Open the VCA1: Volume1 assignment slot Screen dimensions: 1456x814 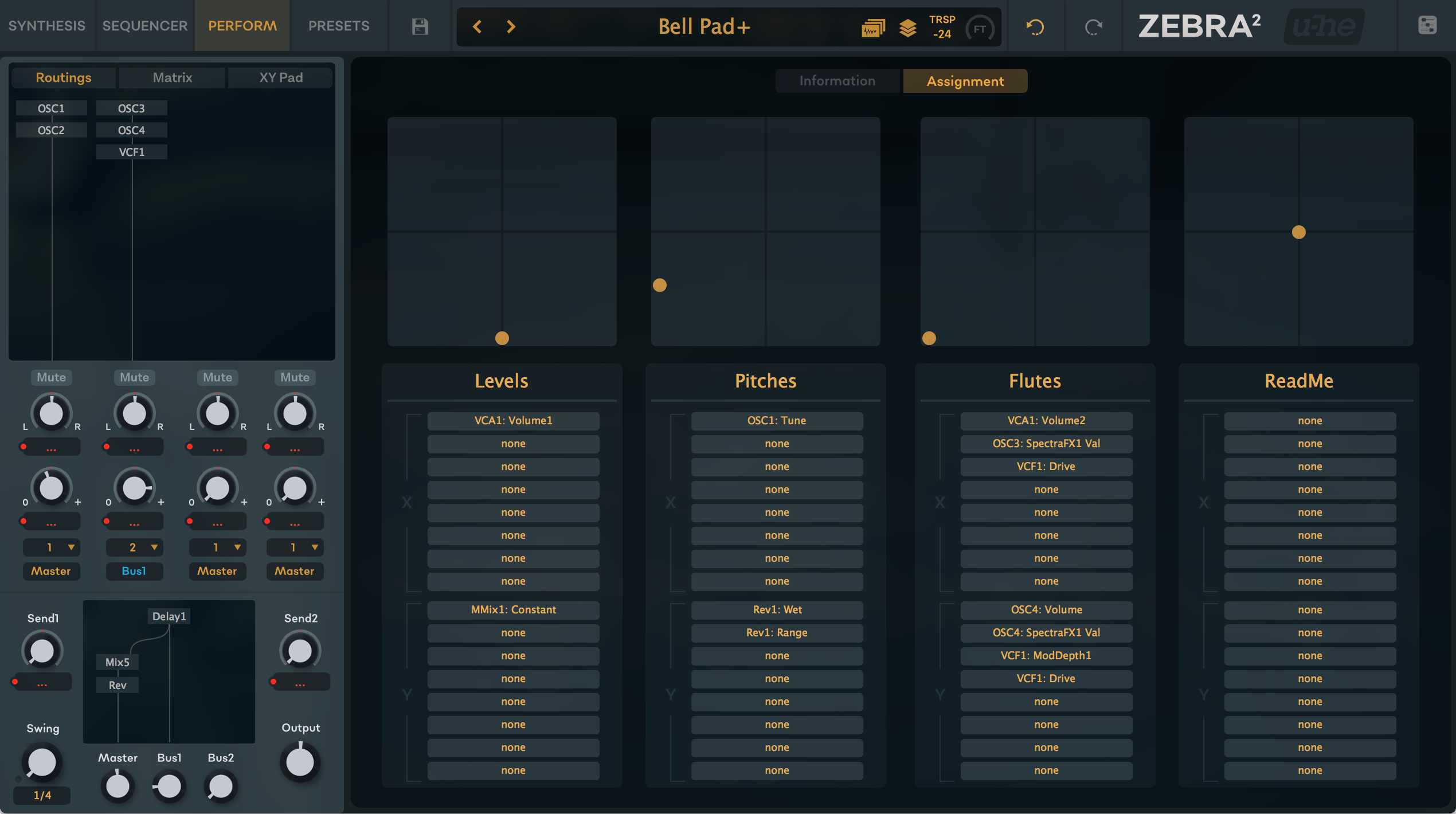pos(514,421)
